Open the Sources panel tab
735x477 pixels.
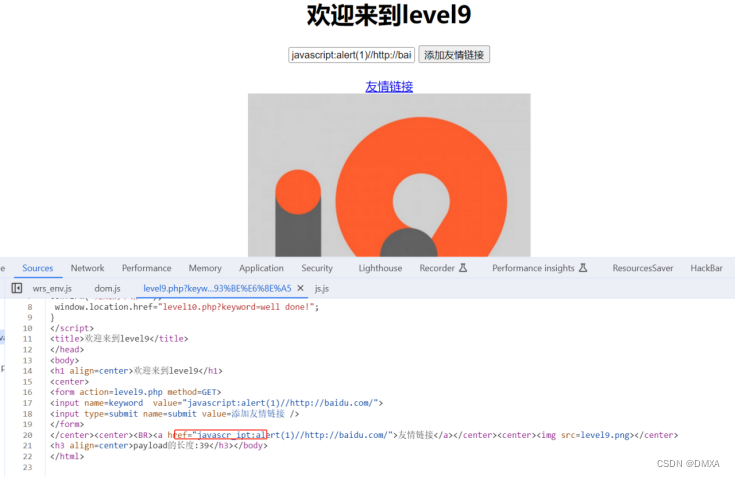pyautogui.click(x=38, y=268)
